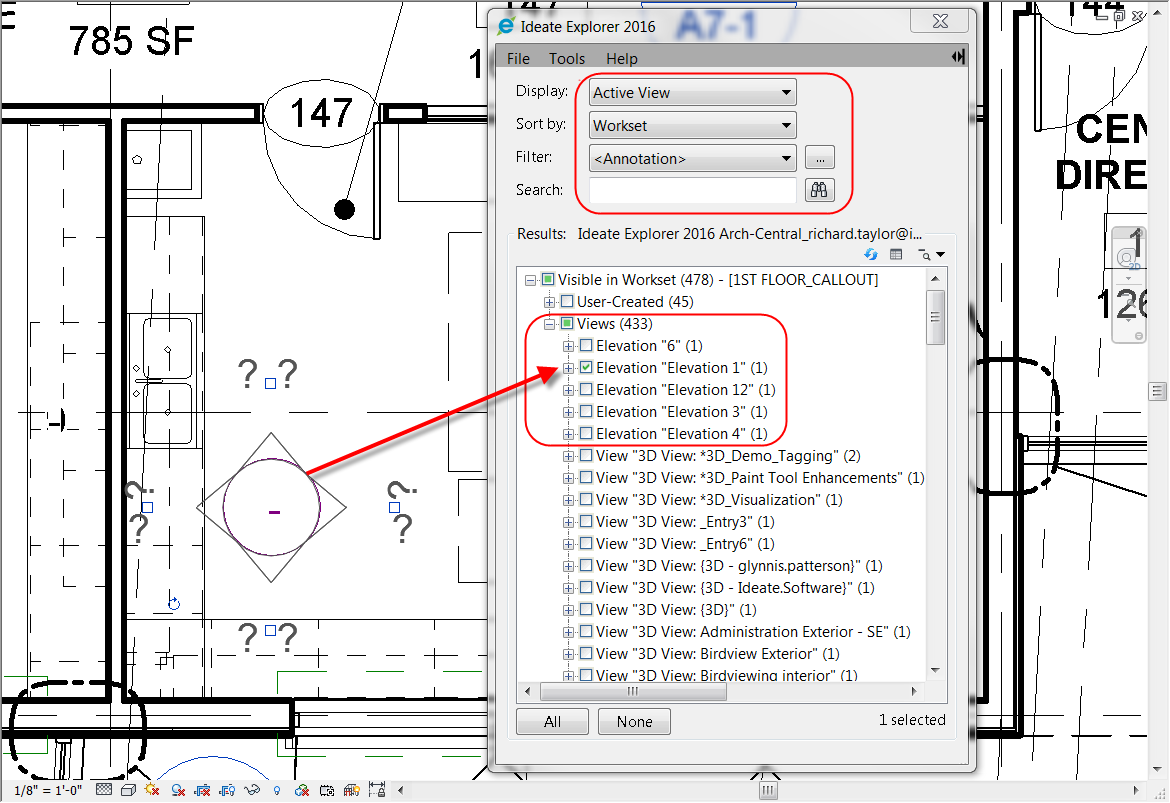The height and width of the screenshot is (803, 1170).
Task: Click the results list vertical scrollbar thumb
Action: pyautogui.click(x=935, y=317)
